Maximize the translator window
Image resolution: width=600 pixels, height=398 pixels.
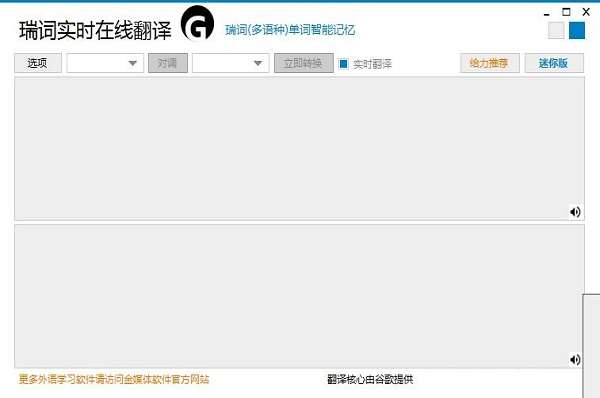pyautogui.click(x=566, y=12)
